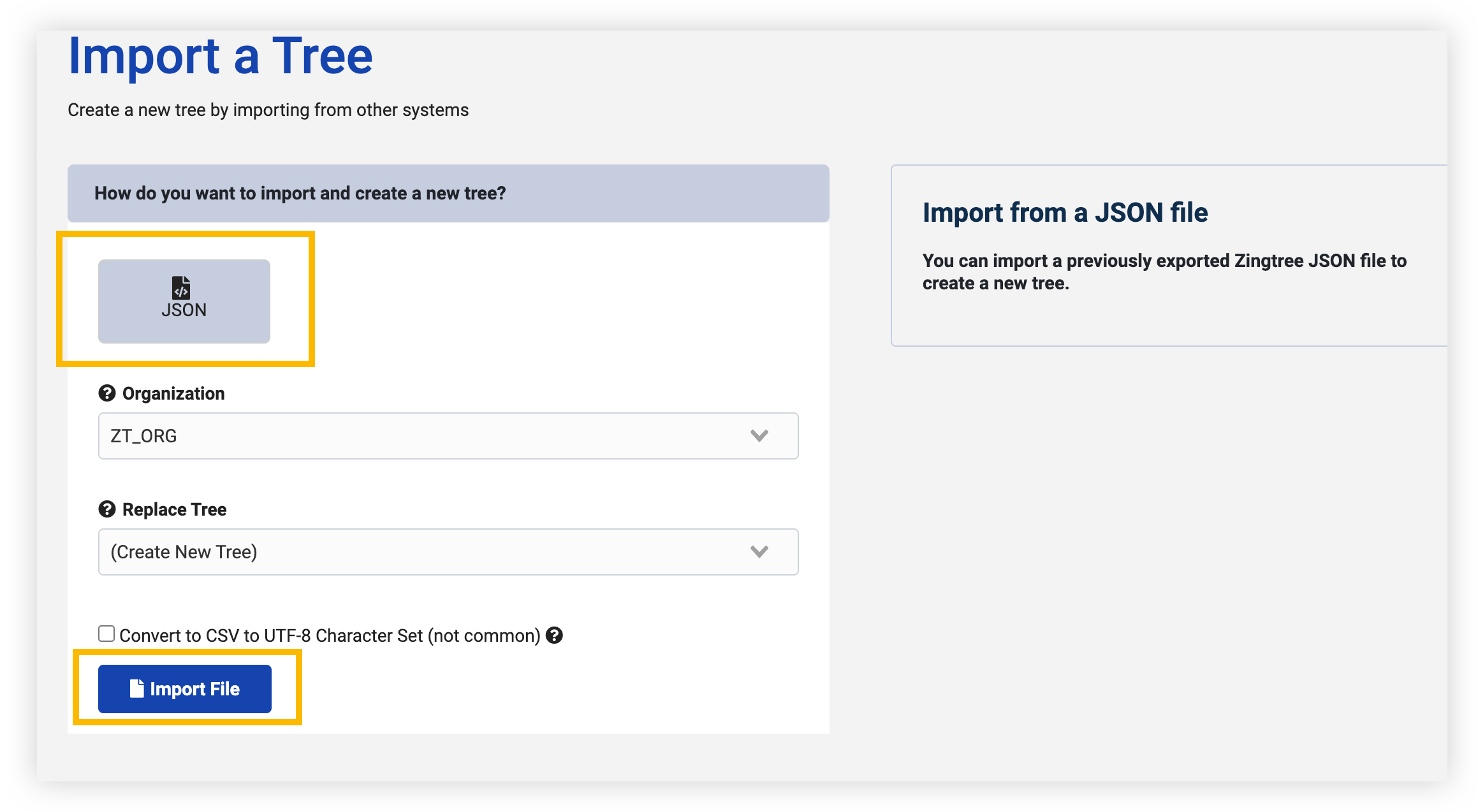Select the highlighted JSON import option

click(x=184, y=301)
